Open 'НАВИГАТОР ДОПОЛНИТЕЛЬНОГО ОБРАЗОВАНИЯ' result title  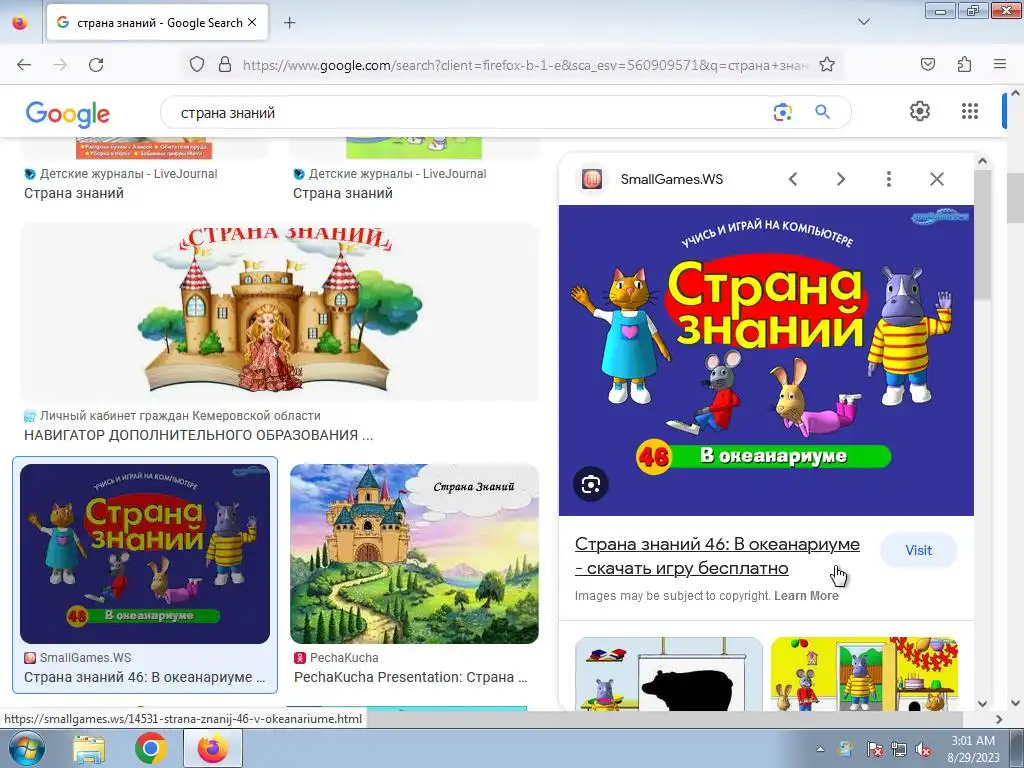(199, 436)
